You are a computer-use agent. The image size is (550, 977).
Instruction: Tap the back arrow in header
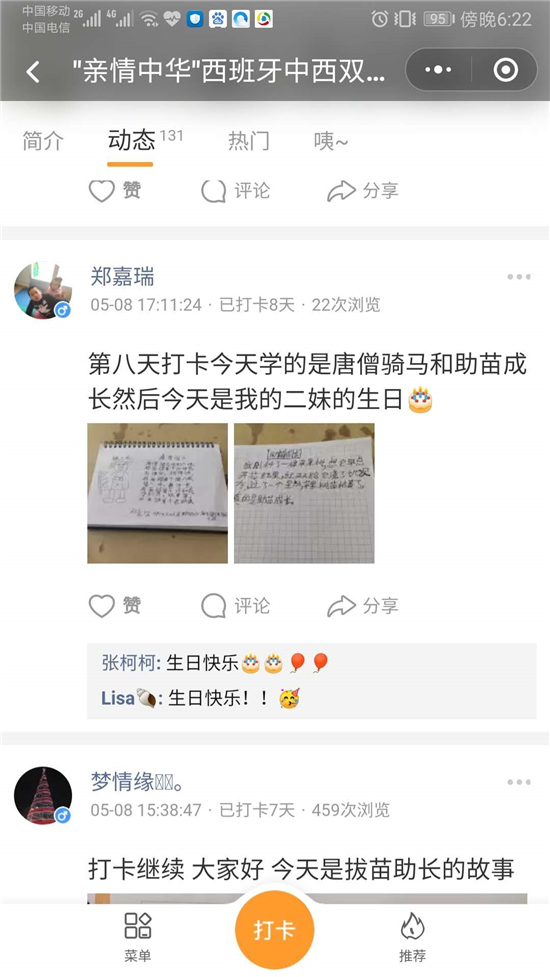(x=33, y=72)
